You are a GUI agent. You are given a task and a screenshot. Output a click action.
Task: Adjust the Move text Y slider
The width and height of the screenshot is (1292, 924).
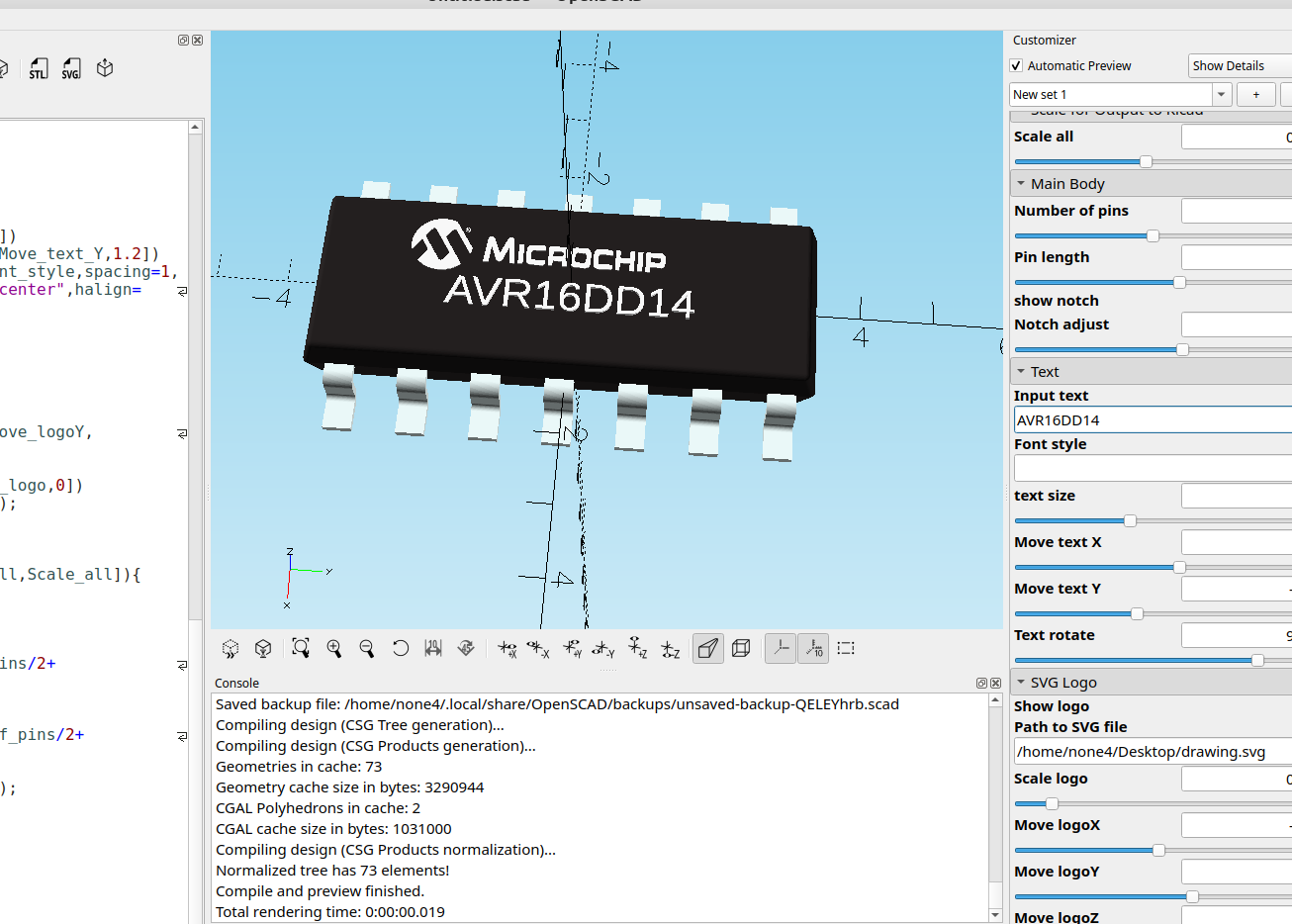point(1137,613)
